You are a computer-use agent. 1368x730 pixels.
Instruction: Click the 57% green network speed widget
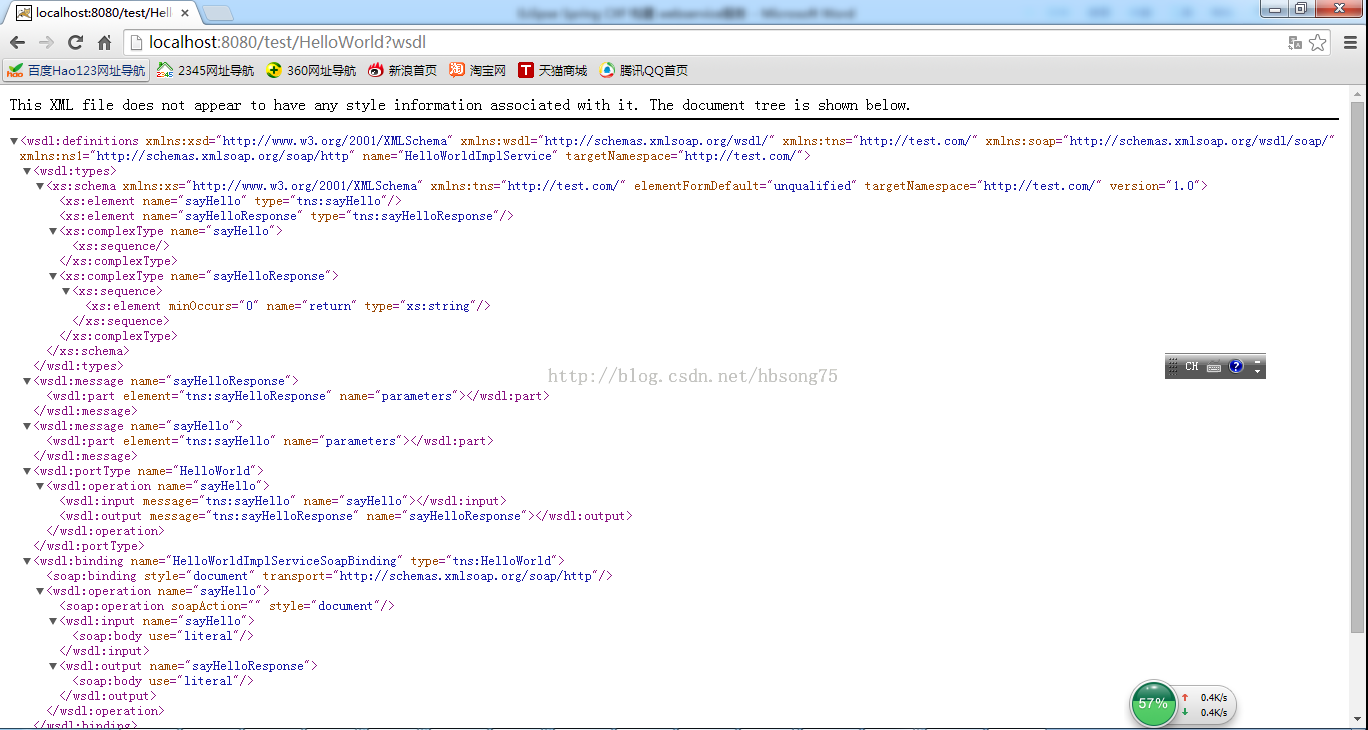(x=1153, y=703)
